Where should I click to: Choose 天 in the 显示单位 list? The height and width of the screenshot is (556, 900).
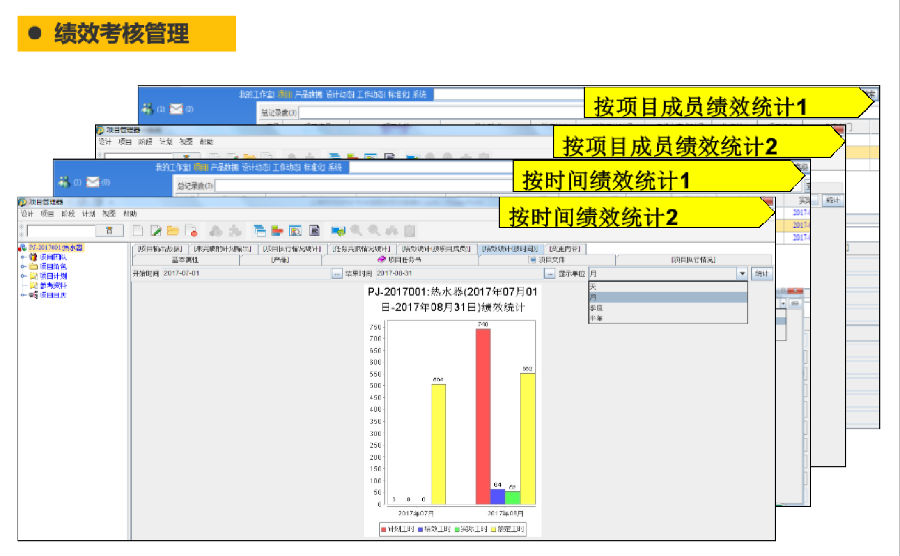tap(668, 287)
